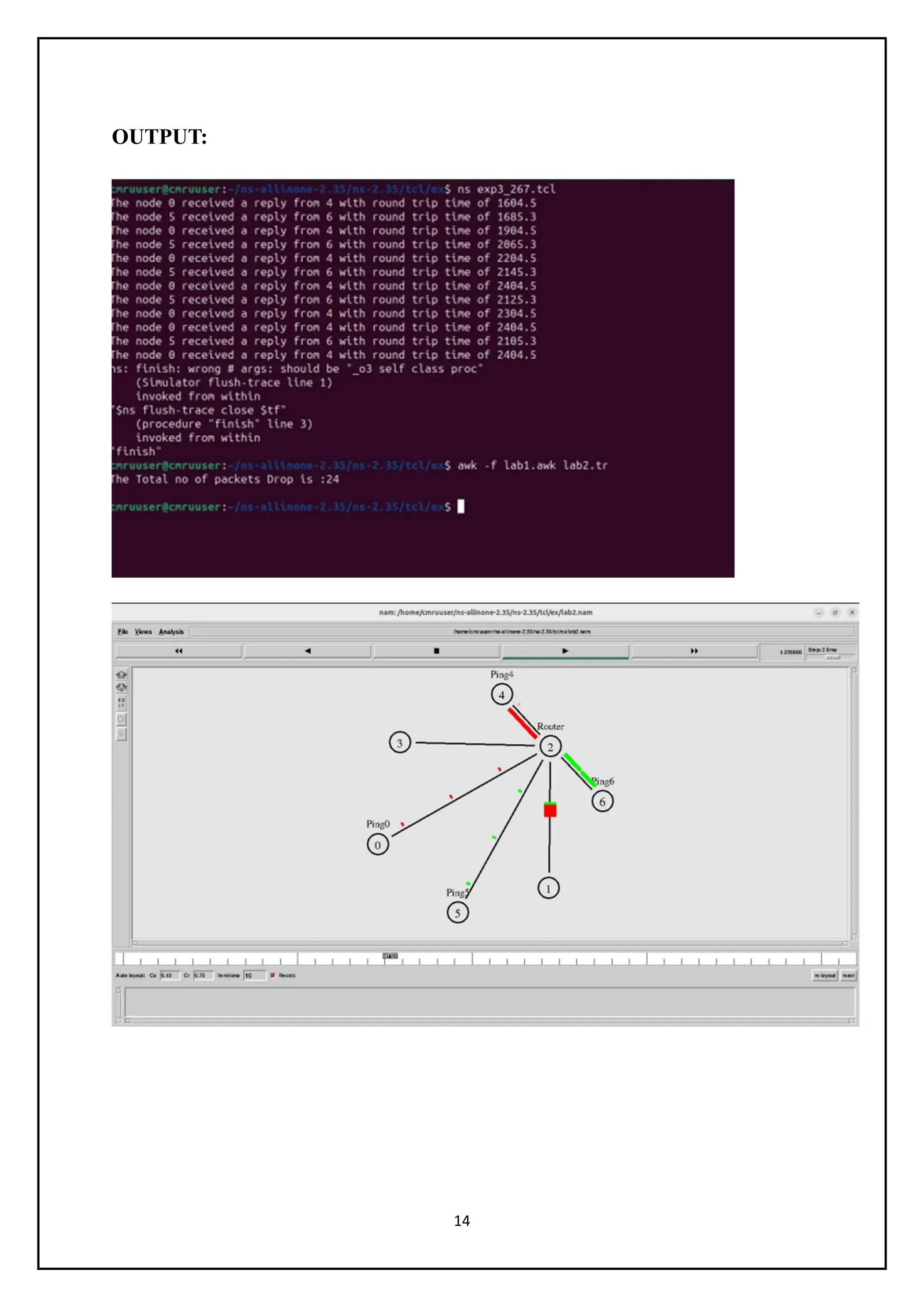Maximize the nam window
The height and width of the screenshot is (1307, 924).
tap(835, 612)
